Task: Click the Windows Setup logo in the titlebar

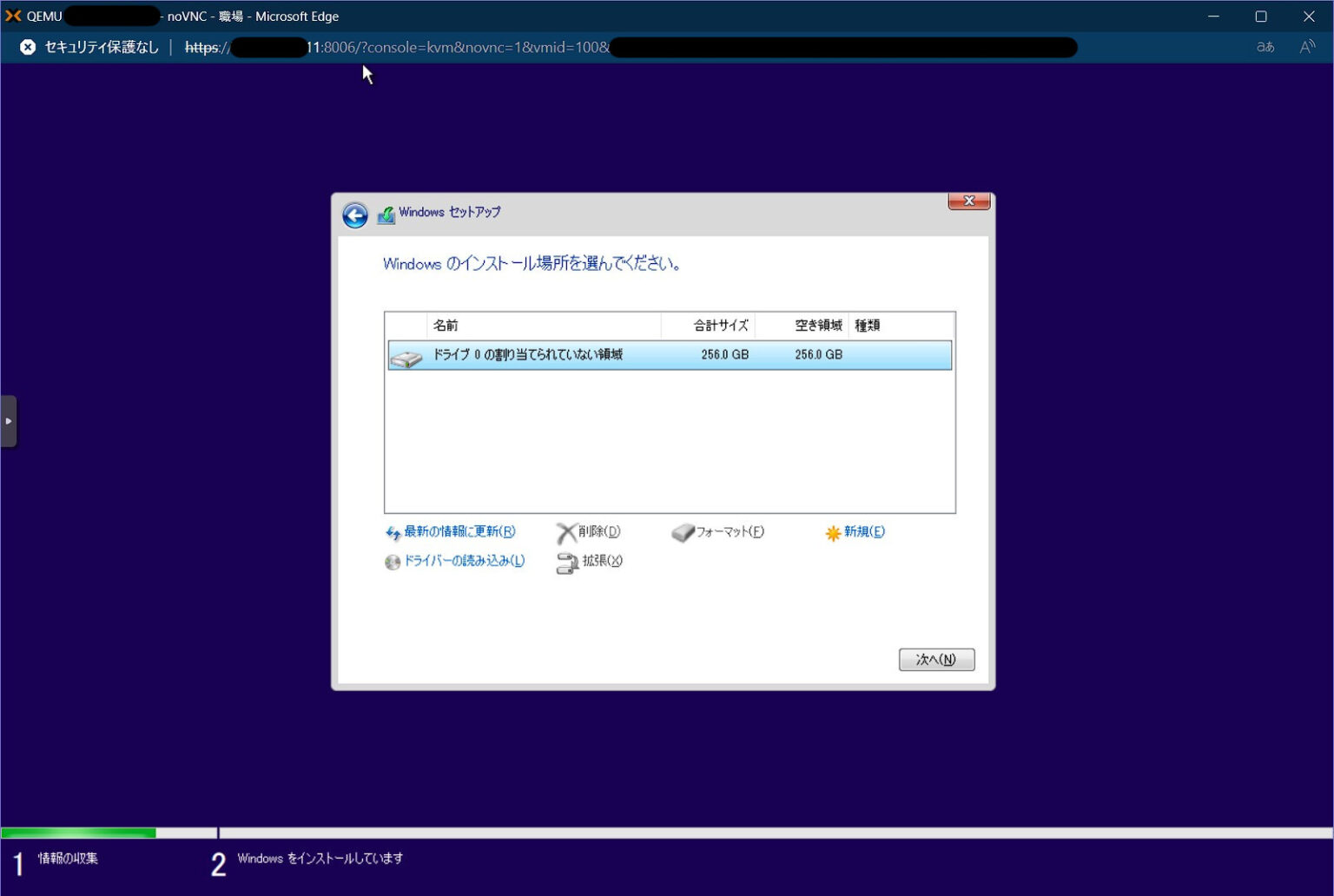Action: tap(386, 212)
